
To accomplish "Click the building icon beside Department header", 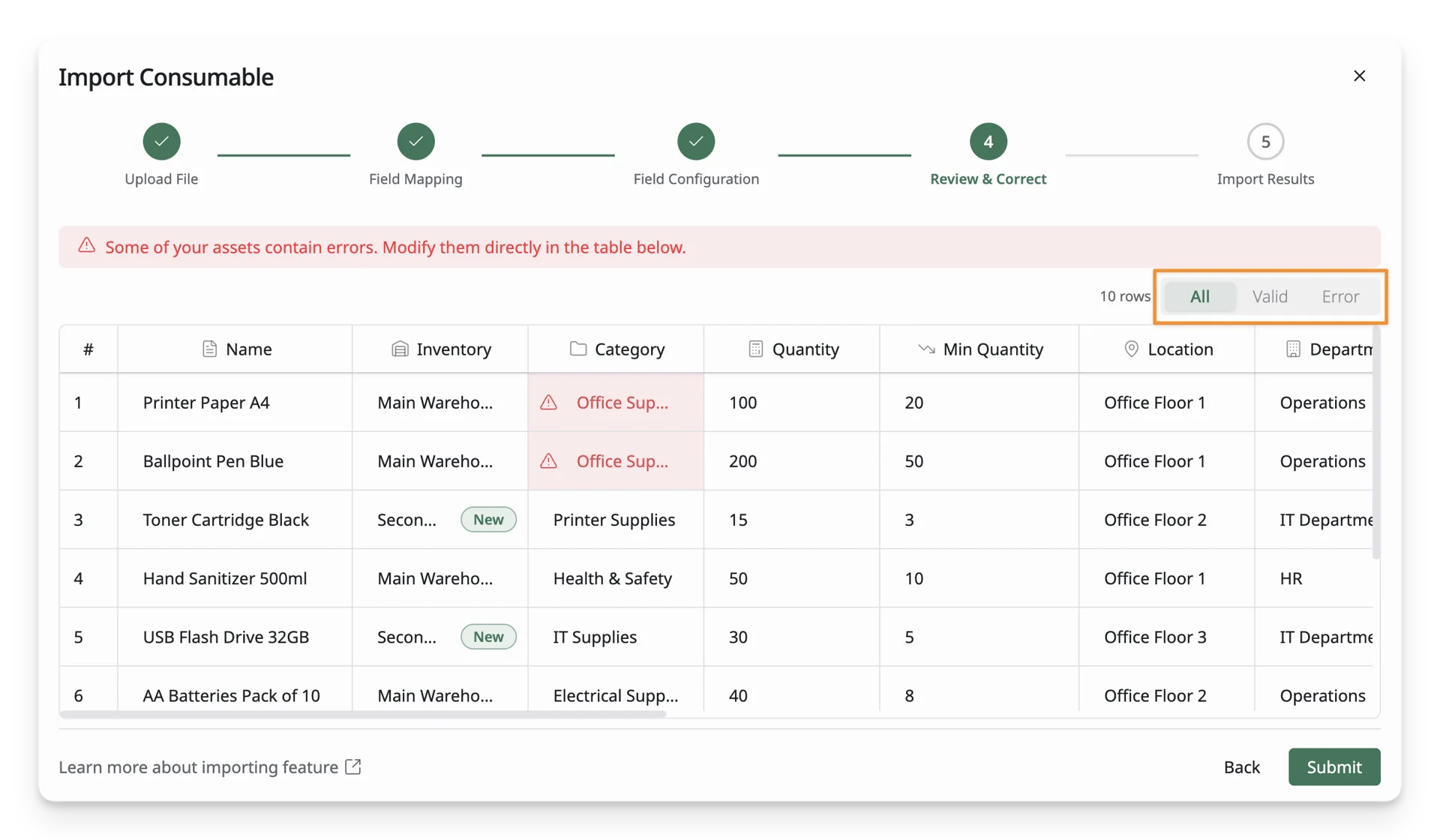I will 1293,349.
